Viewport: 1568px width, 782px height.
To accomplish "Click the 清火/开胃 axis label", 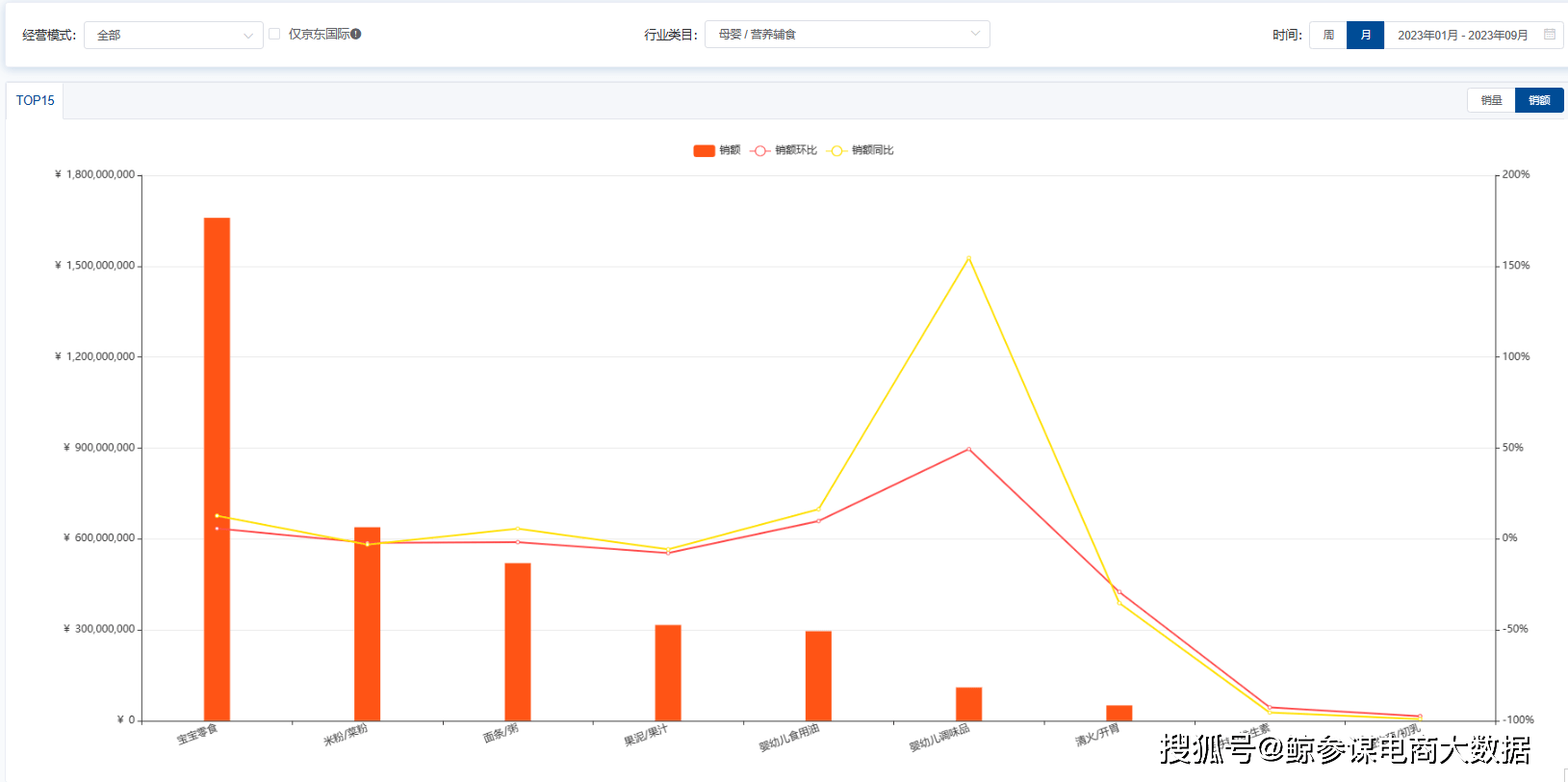I will (1097, 736).
